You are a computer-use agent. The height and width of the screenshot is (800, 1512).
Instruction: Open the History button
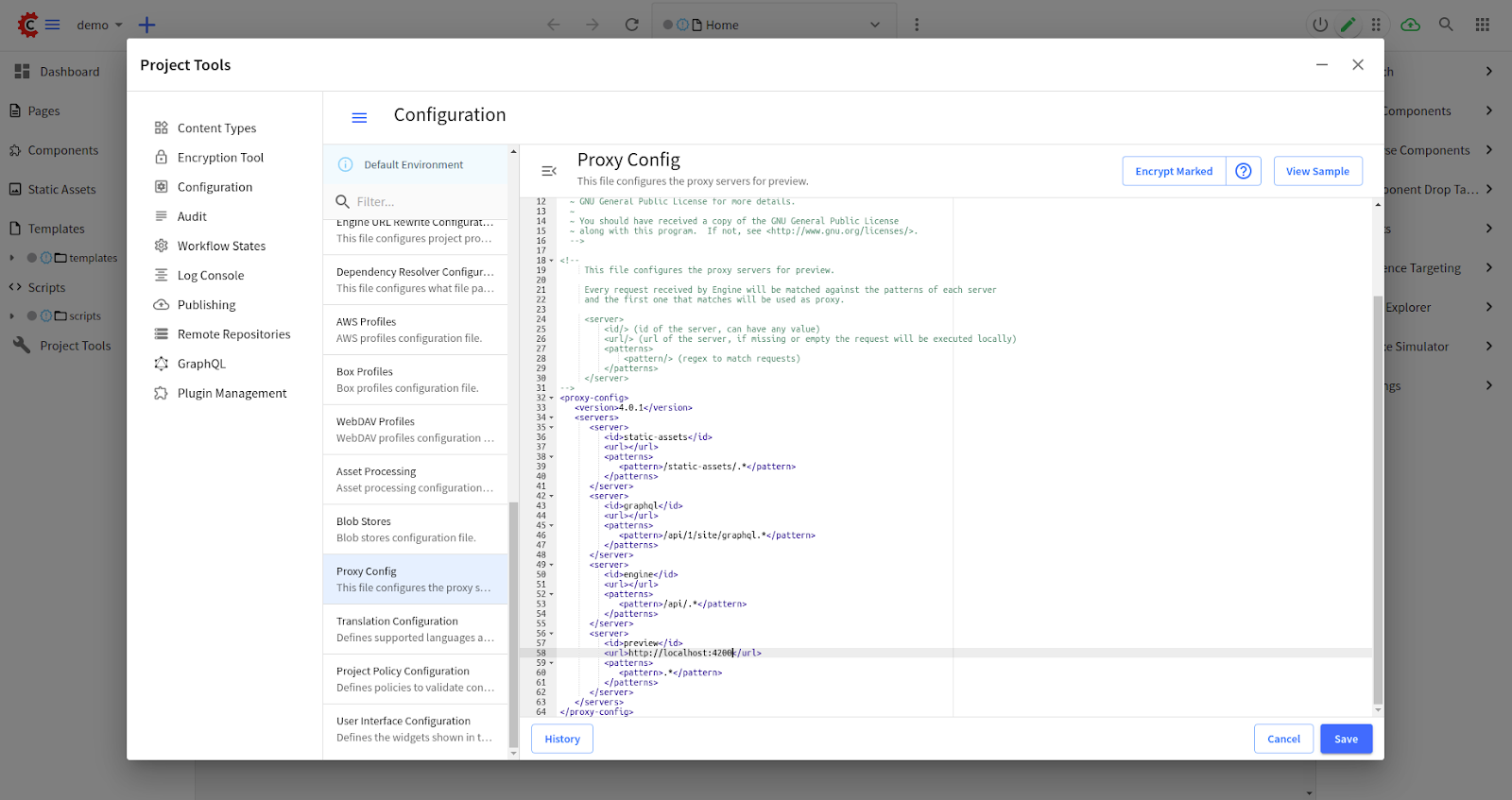(x=562, y=739)
